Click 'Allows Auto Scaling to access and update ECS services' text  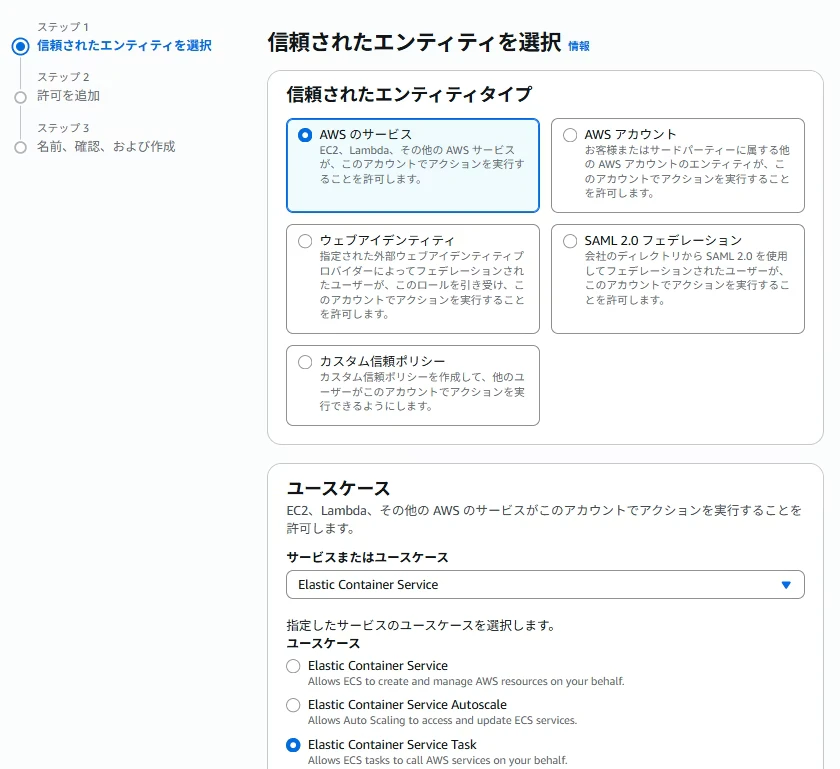pos(442,720)
